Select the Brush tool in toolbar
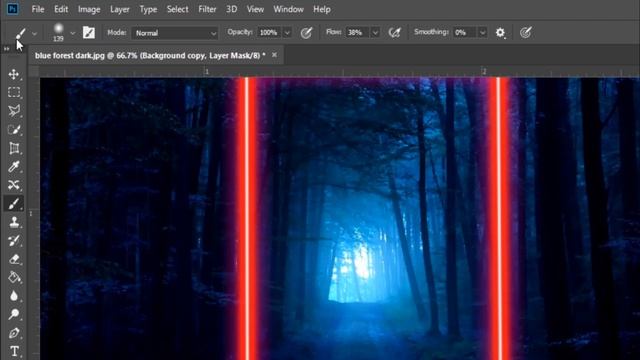This screenshot has width=640, height=360. click(x=14, y=203)
